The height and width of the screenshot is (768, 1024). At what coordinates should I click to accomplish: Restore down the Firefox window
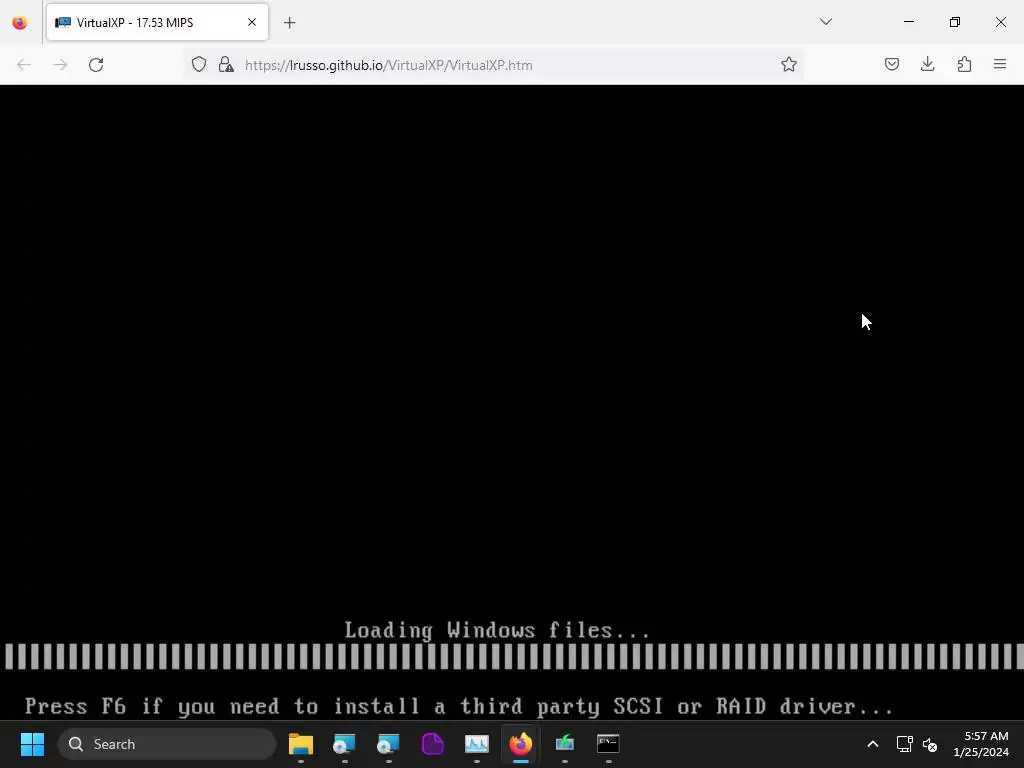[x=954, y=22]
